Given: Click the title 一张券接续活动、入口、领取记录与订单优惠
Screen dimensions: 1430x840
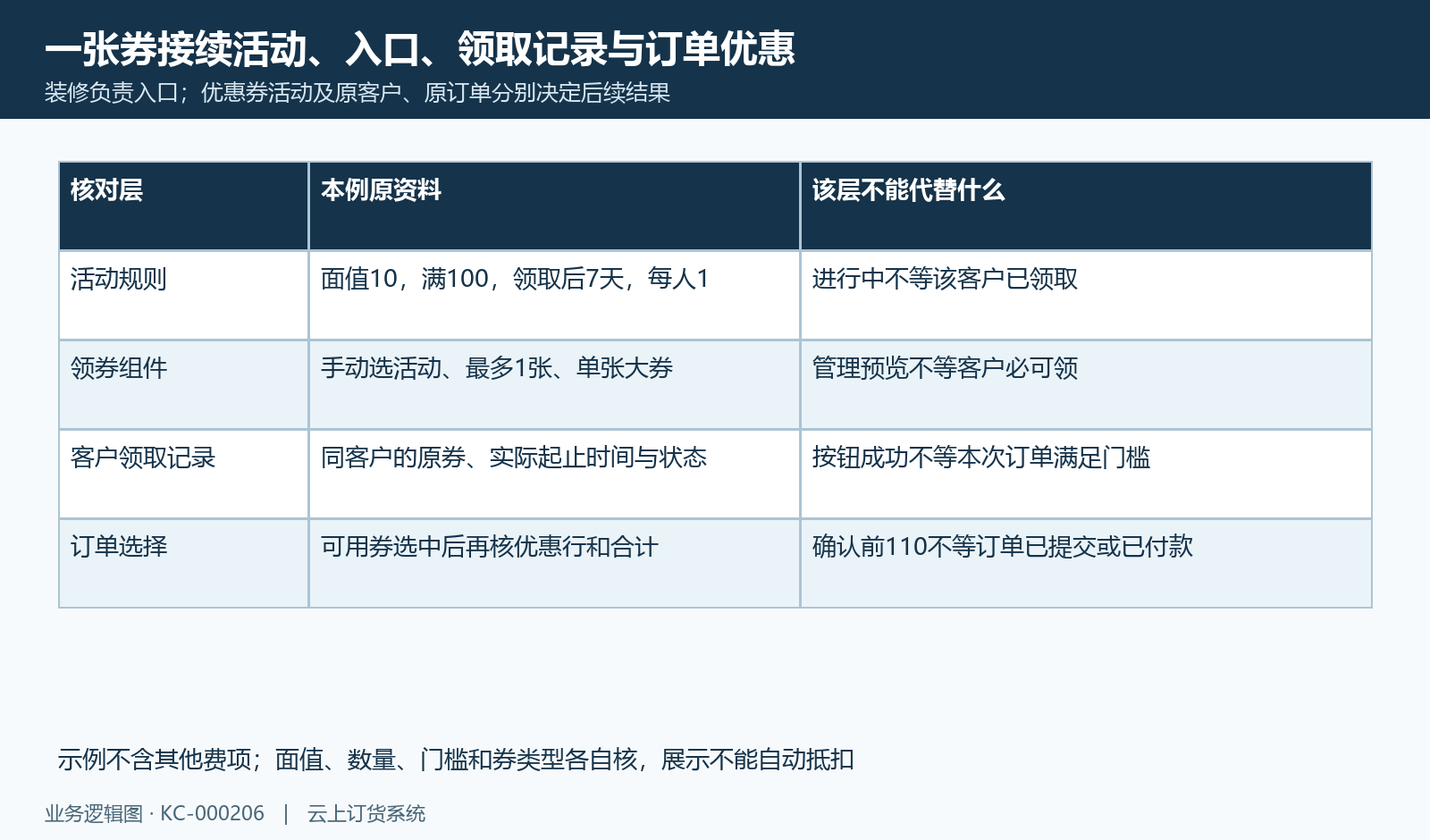Looking at the screenshot, I should (419, 48).
